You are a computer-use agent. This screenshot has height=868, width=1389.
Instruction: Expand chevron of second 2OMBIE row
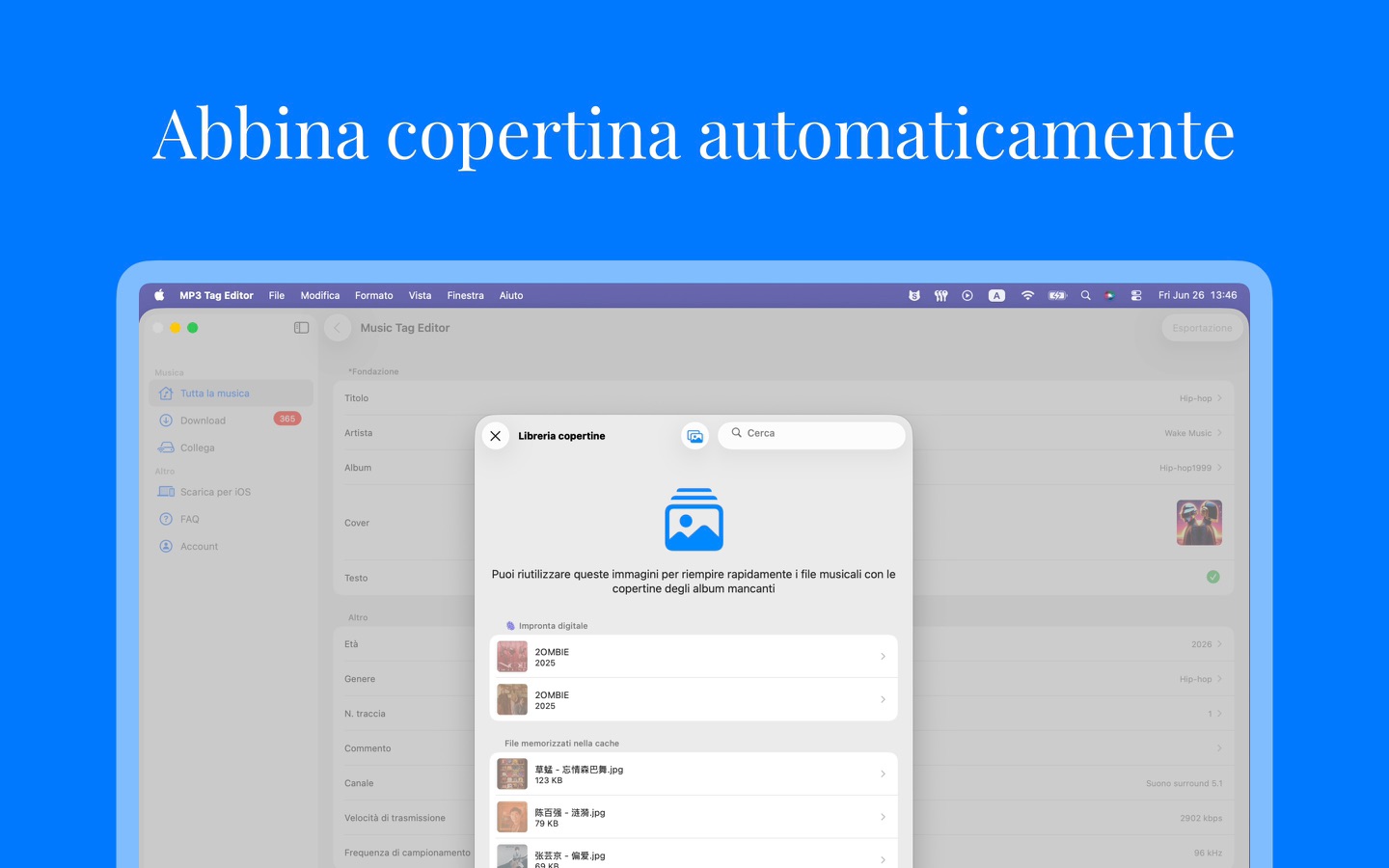[x=883, y=699]
